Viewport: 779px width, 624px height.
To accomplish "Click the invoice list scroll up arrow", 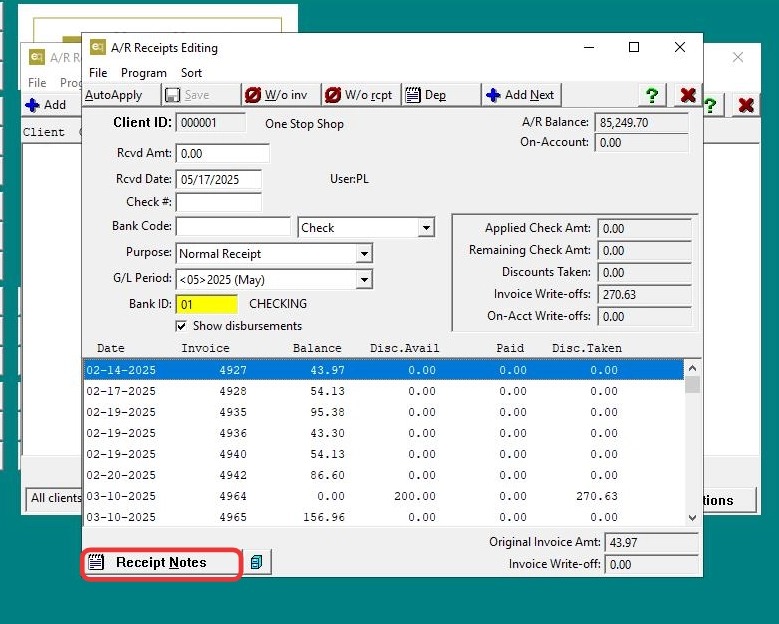I will point(693,368).
